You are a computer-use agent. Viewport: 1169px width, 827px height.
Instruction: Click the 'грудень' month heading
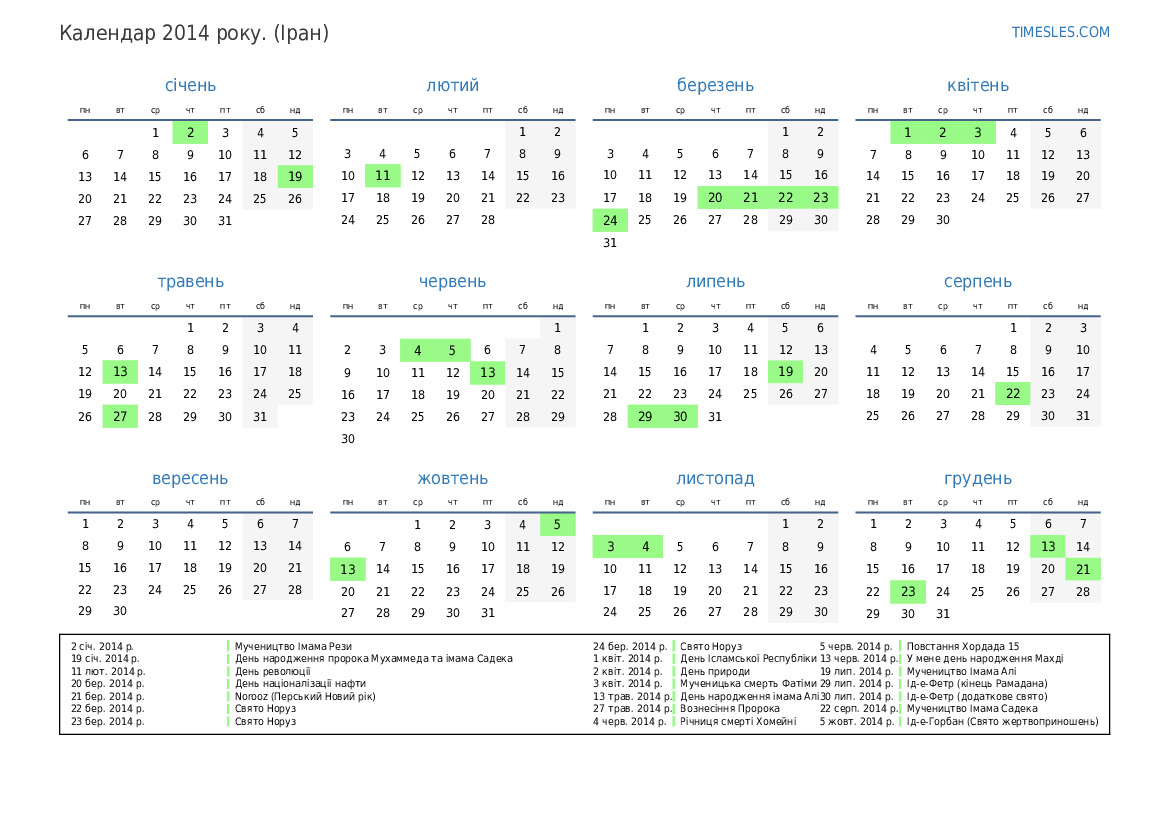pos(977,479)
